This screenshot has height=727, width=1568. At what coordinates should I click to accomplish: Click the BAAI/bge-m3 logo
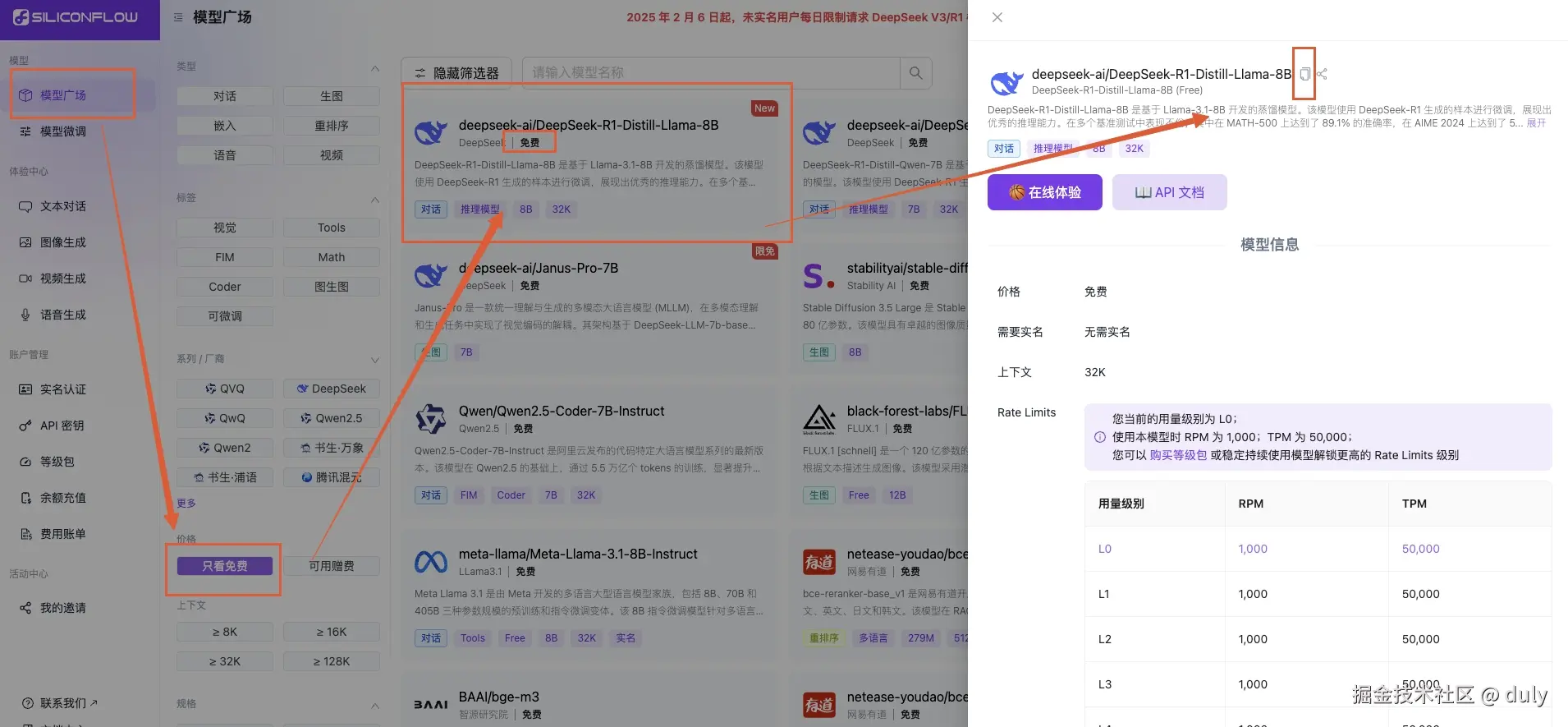pyautogui.click(x=431, y=705)
